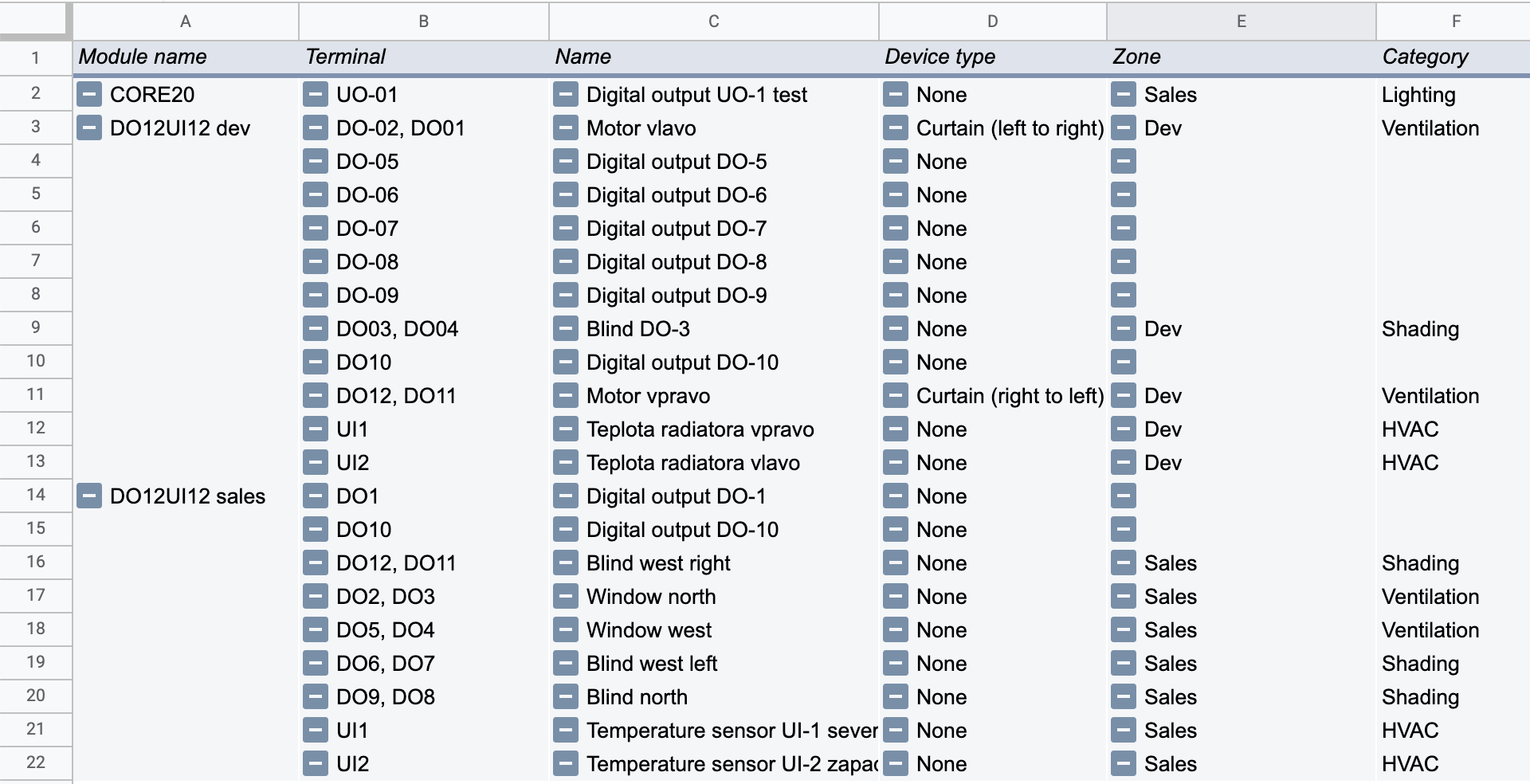Collapse the DO12UI12 dev module group
Image resolution: width=1530 pixels, height=784 pixels.
(x=89, y=128)
